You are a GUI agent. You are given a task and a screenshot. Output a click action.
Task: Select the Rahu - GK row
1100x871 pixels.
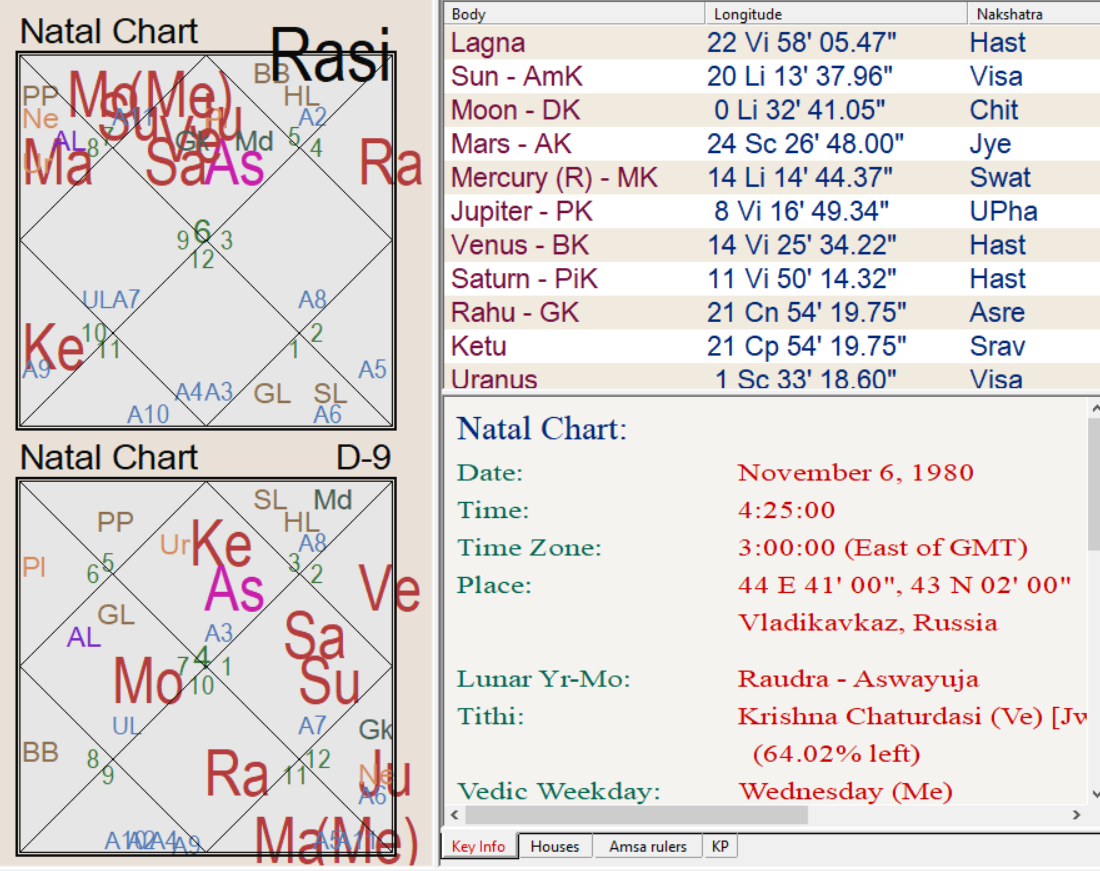(x=772, y=312)
